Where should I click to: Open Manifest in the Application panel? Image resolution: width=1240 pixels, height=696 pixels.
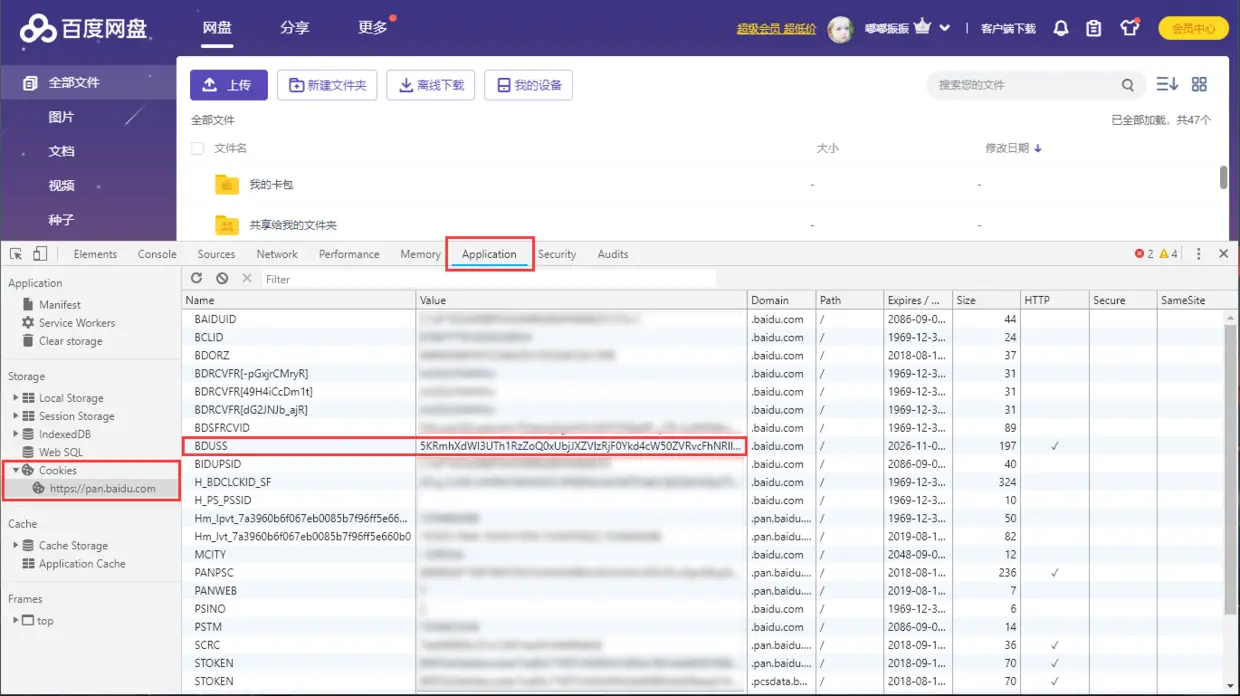pos(59,304)
